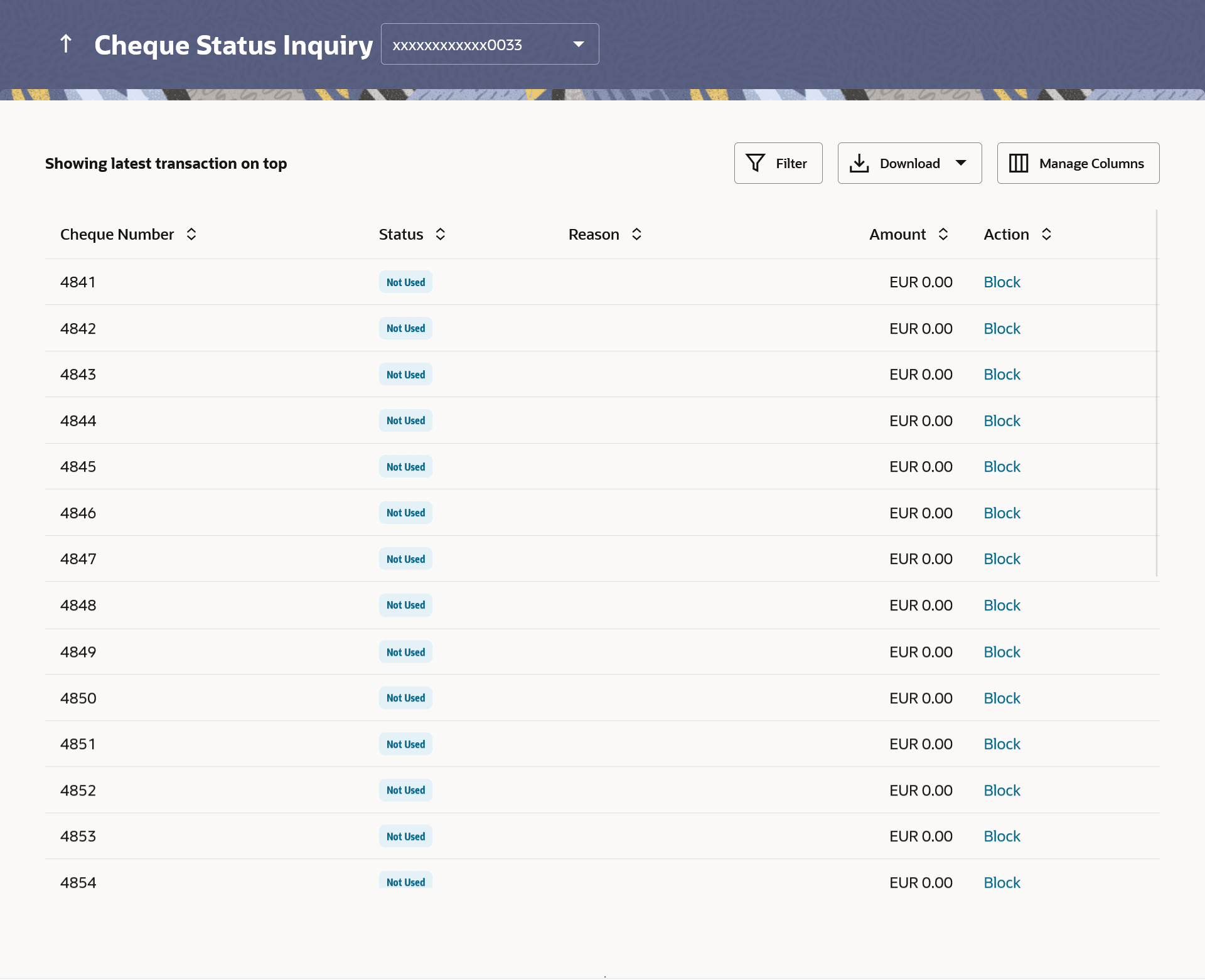This screenshot has height=980, width=1205.
Task: Click the Not Used badge for cheque 4843
Action: tap(405, 375)
